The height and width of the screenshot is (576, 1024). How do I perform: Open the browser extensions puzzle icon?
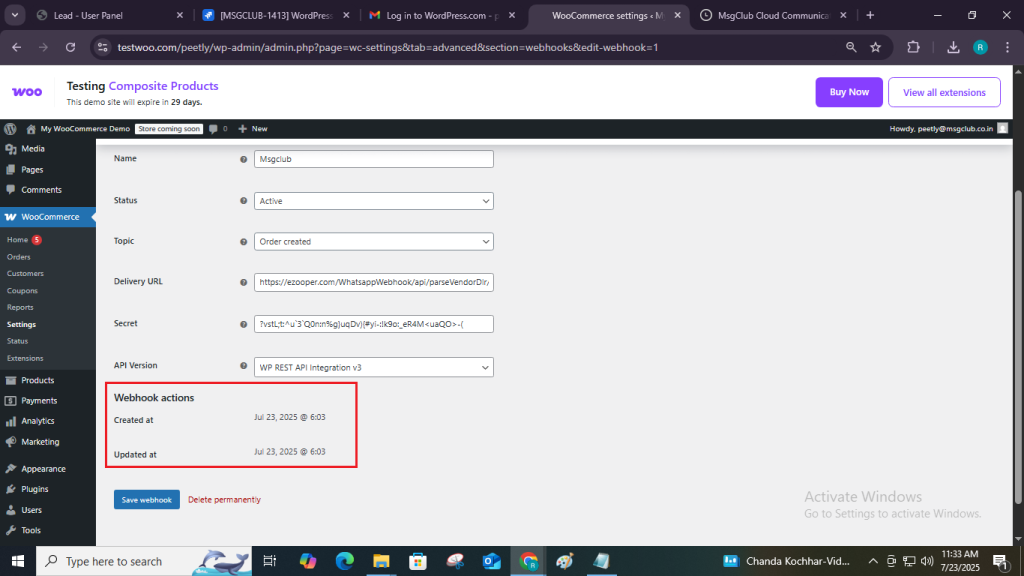pyautogui.click(x=914, y=47)
